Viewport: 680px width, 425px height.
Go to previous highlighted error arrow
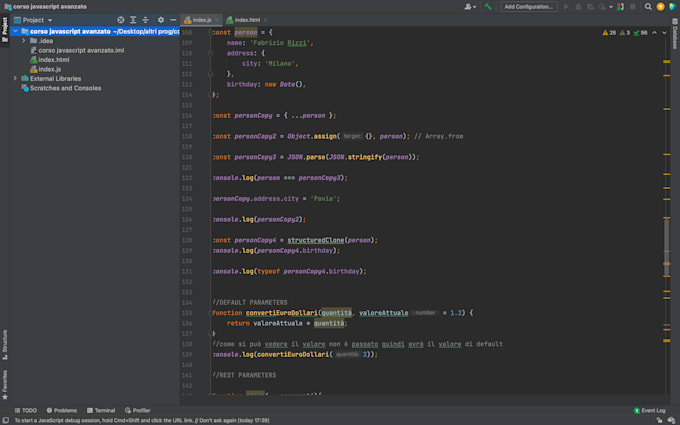654,33
